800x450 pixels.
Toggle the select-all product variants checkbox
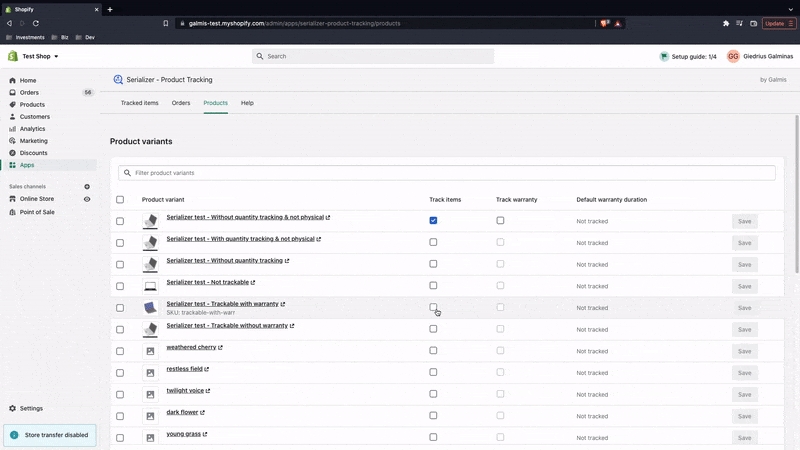120,199
